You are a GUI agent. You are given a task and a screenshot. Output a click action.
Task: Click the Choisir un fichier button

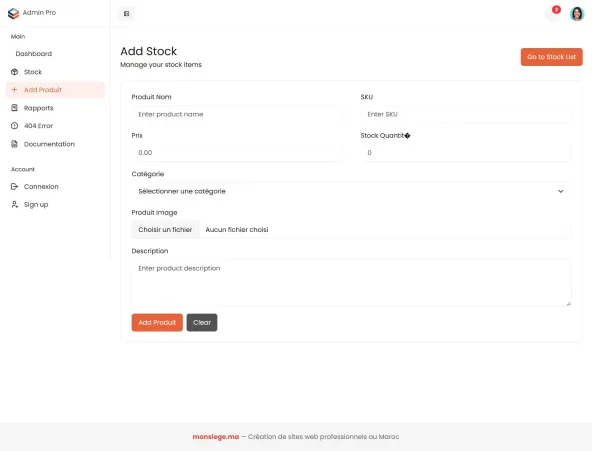(165, 229)
